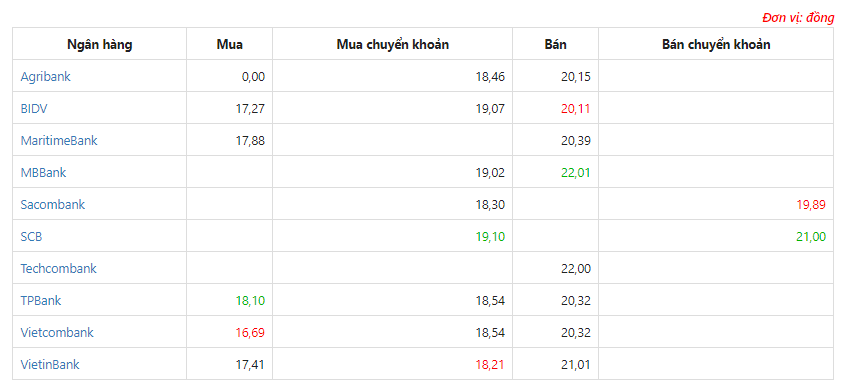Click the Techcombank link
844x389 pixels.
pyautogui.click(x=59, y=268)
